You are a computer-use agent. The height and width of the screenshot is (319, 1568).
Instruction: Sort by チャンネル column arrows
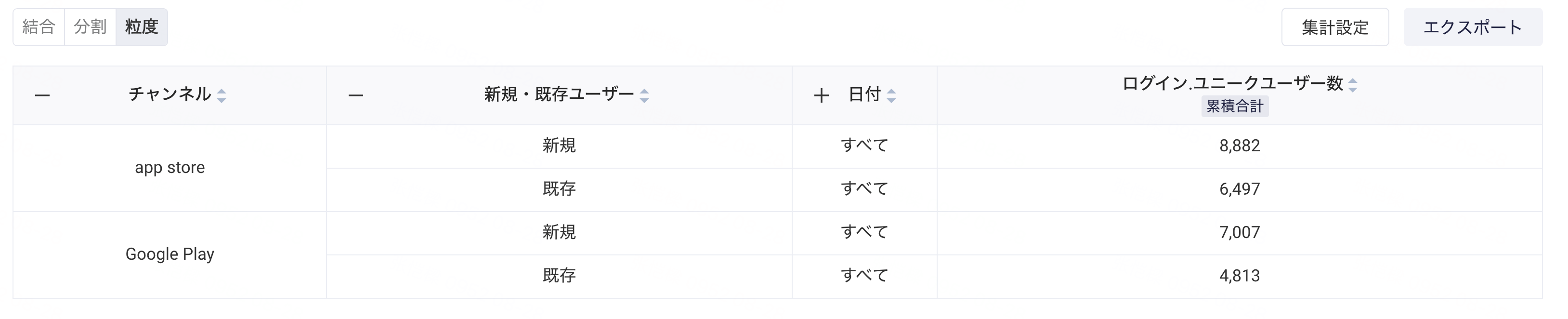(222, 95)
